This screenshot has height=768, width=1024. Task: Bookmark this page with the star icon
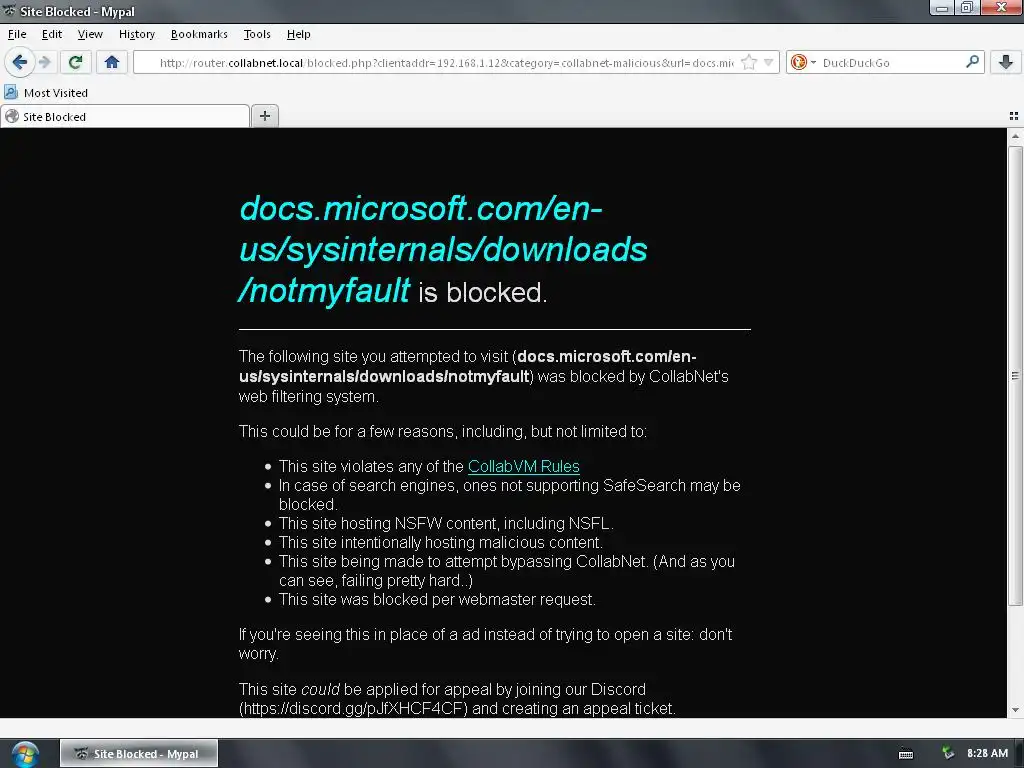[x=749, y=63]
